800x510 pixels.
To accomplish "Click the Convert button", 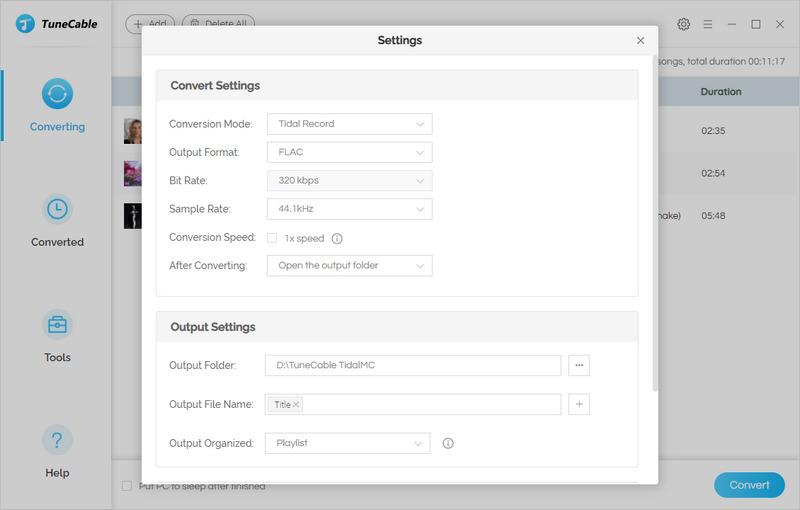I will click(x=749, y=485).
